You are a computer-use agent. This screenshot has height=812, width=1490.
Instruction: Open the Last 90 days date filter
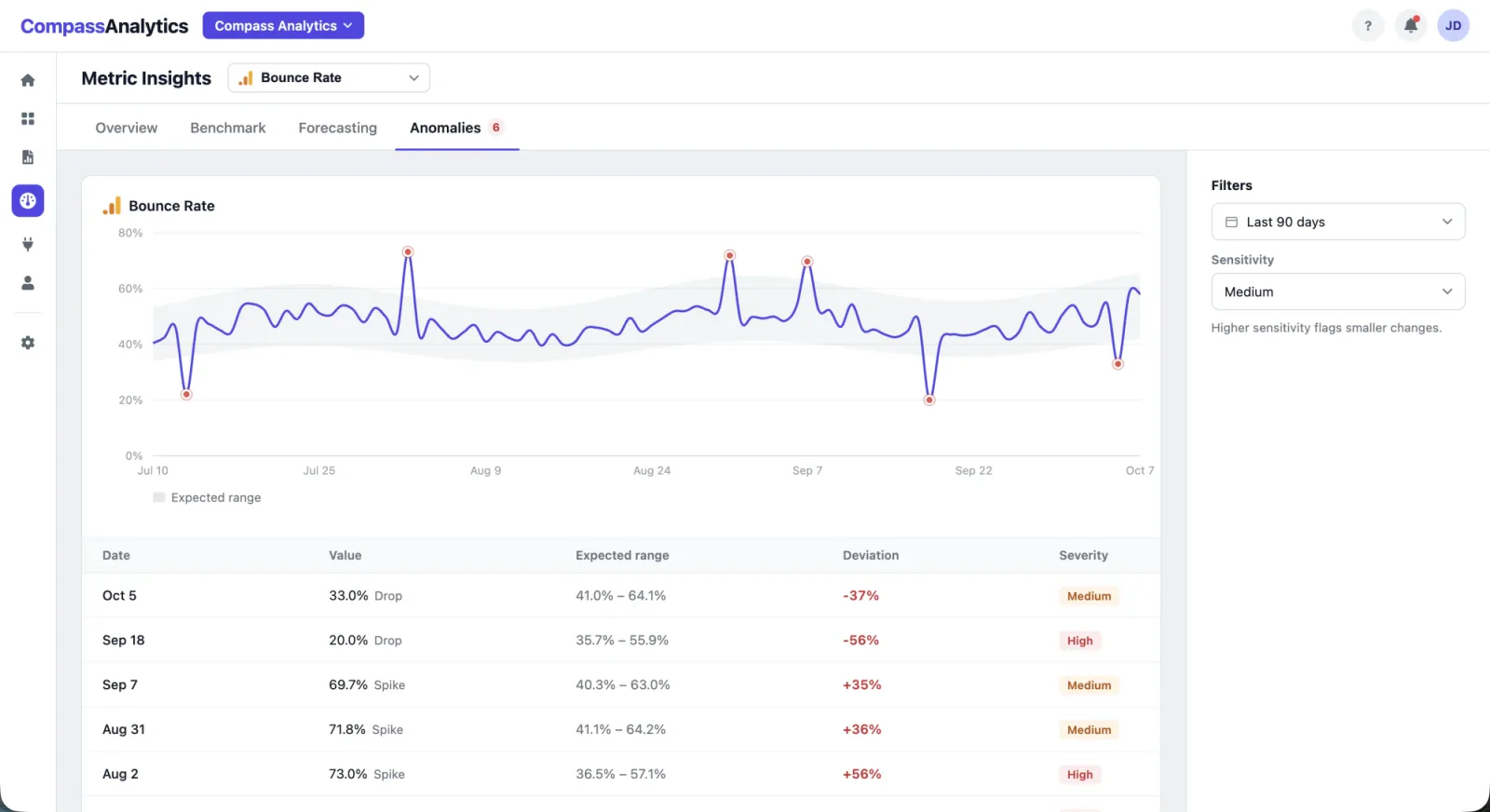pyautogui.click(x=1338, y=222)
